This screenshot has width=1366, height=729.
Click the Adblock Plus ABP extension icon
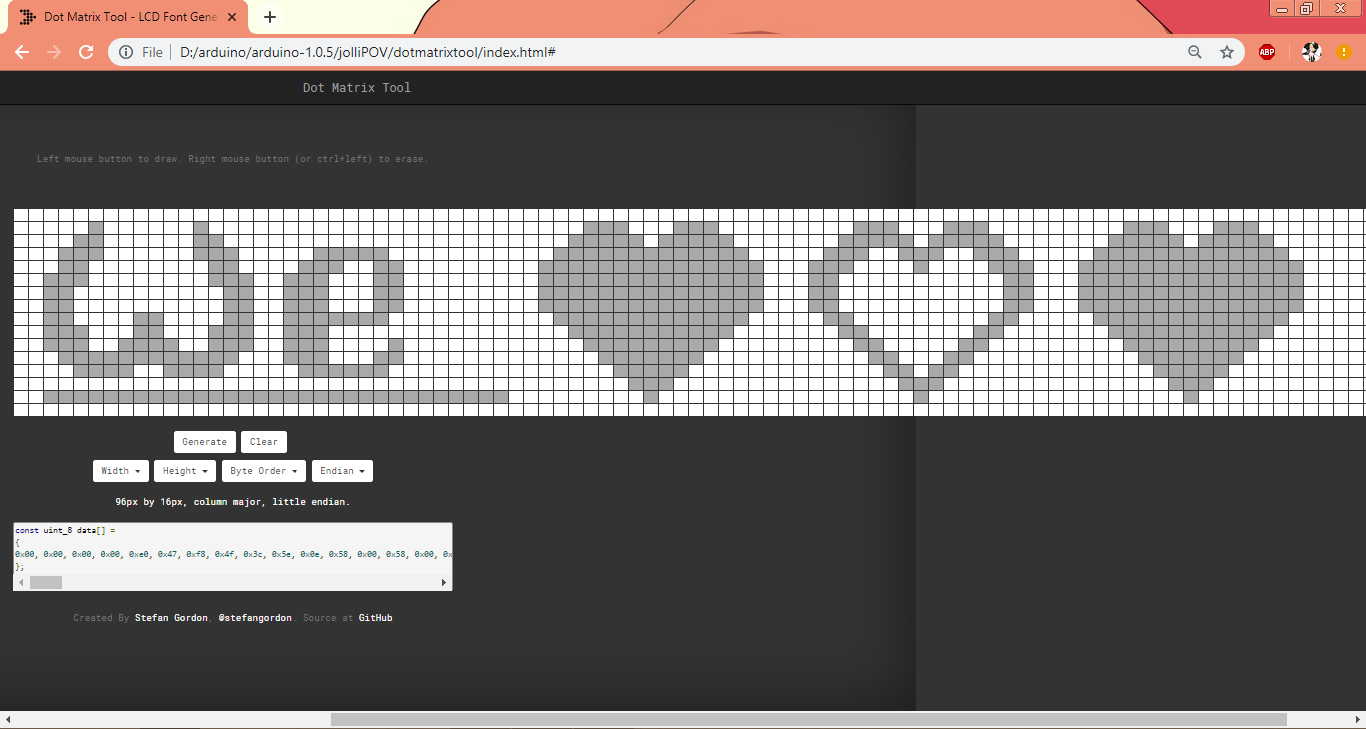[x=1267, y=51]
